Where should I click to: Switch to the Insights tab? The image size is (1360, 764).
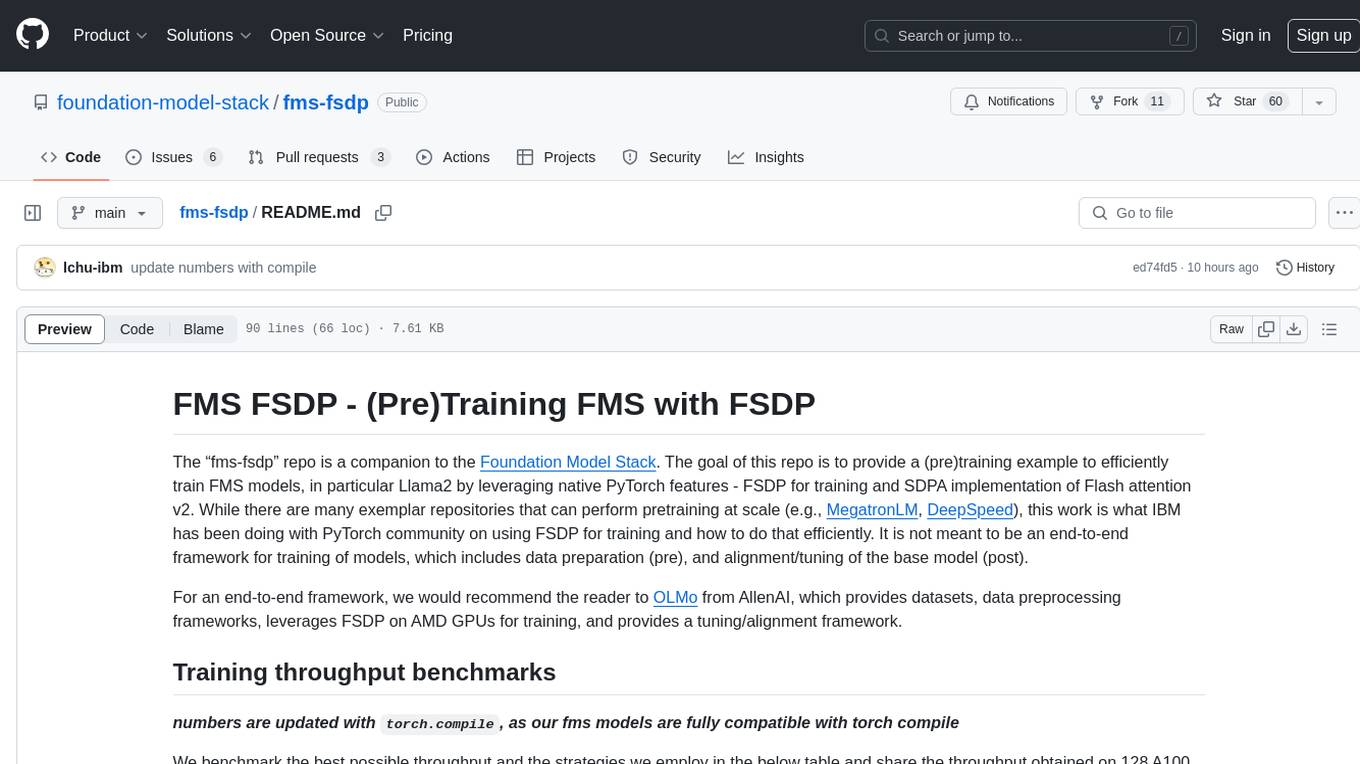[x=765, y=157]
